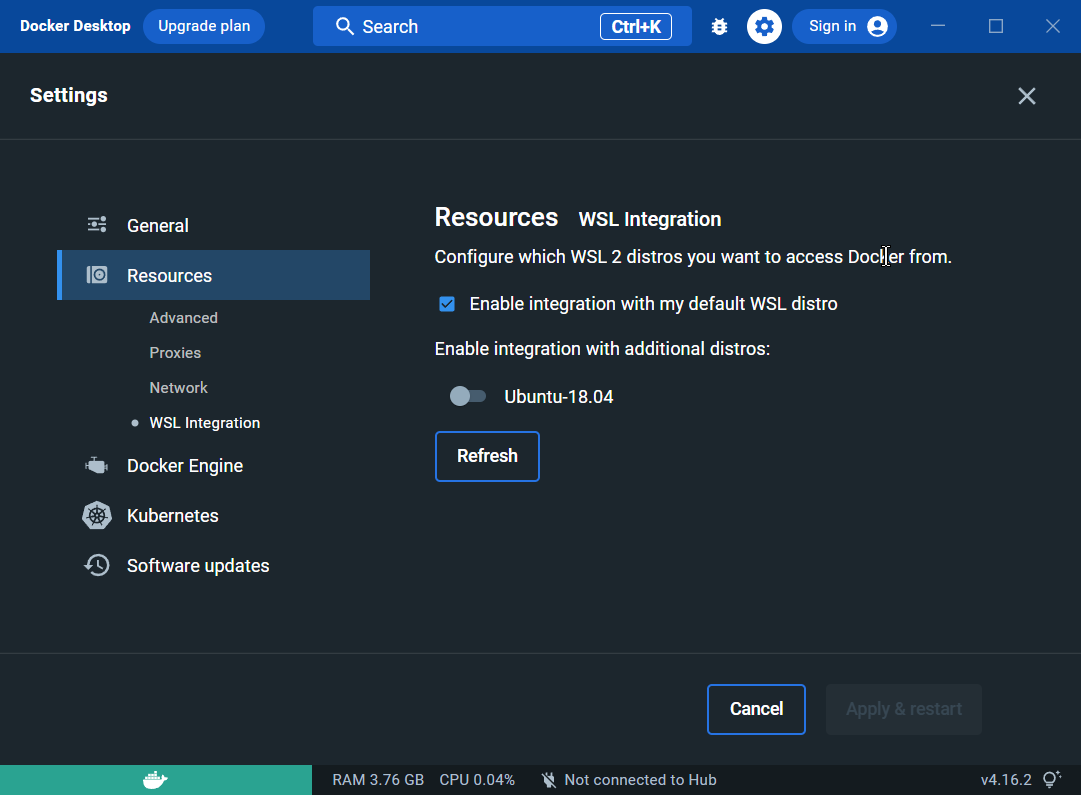Sign in to Docker Hub
The height and width of the screenshot is (795, 1081).
pos(844,26)
